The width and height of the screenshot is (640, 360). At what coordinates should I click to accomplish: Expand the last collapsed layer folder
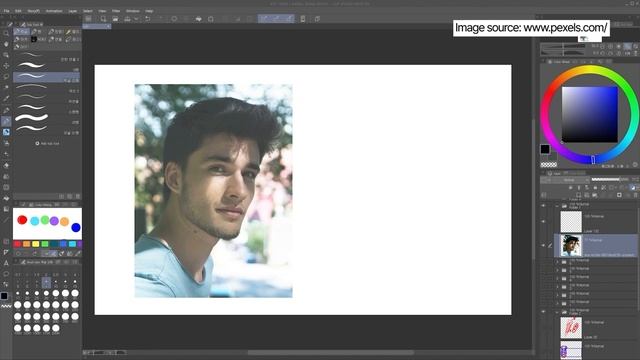click(x=557, y=303)
